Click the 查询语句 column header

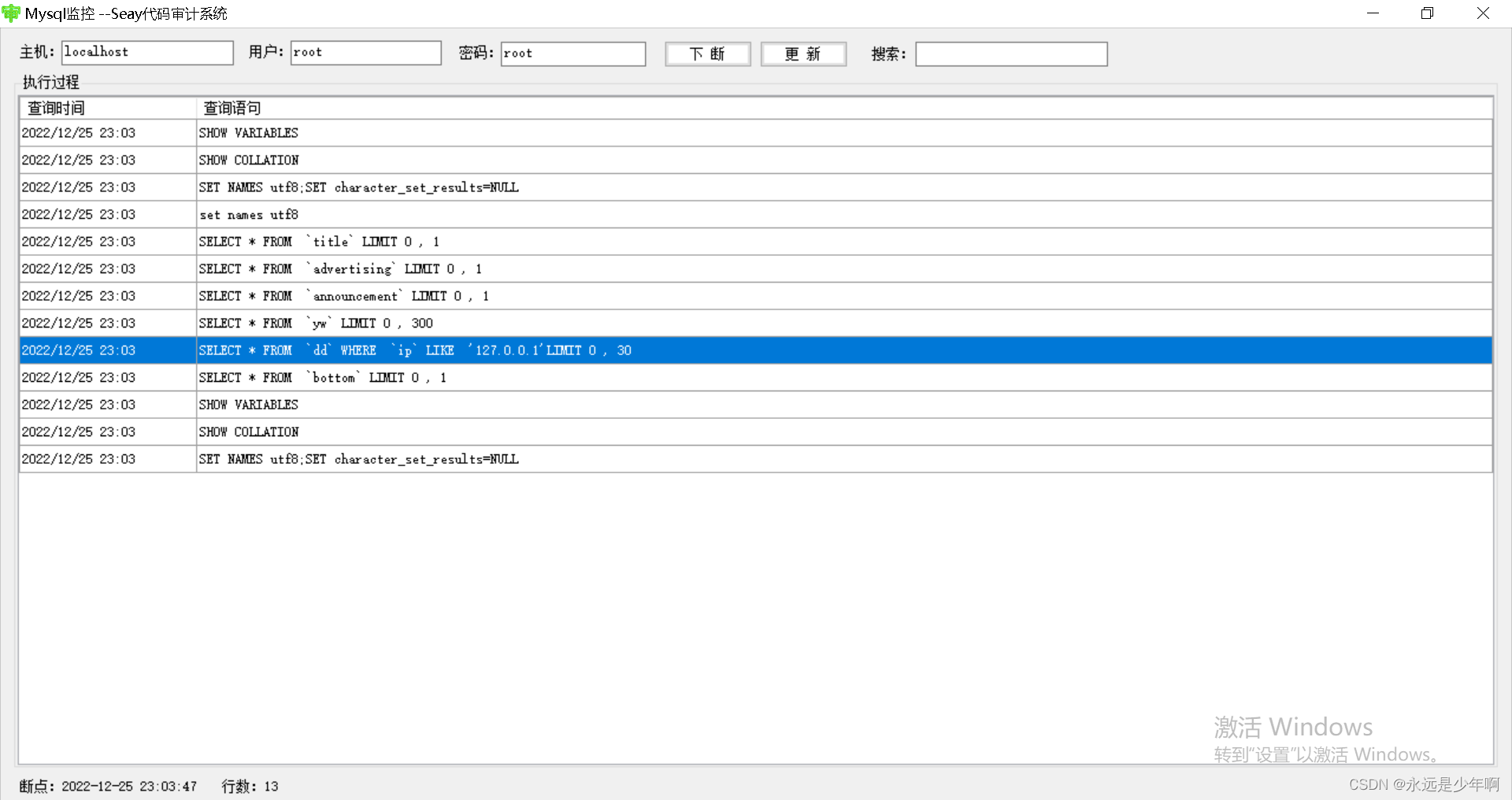pyautogui.click(x=844, y=108)
